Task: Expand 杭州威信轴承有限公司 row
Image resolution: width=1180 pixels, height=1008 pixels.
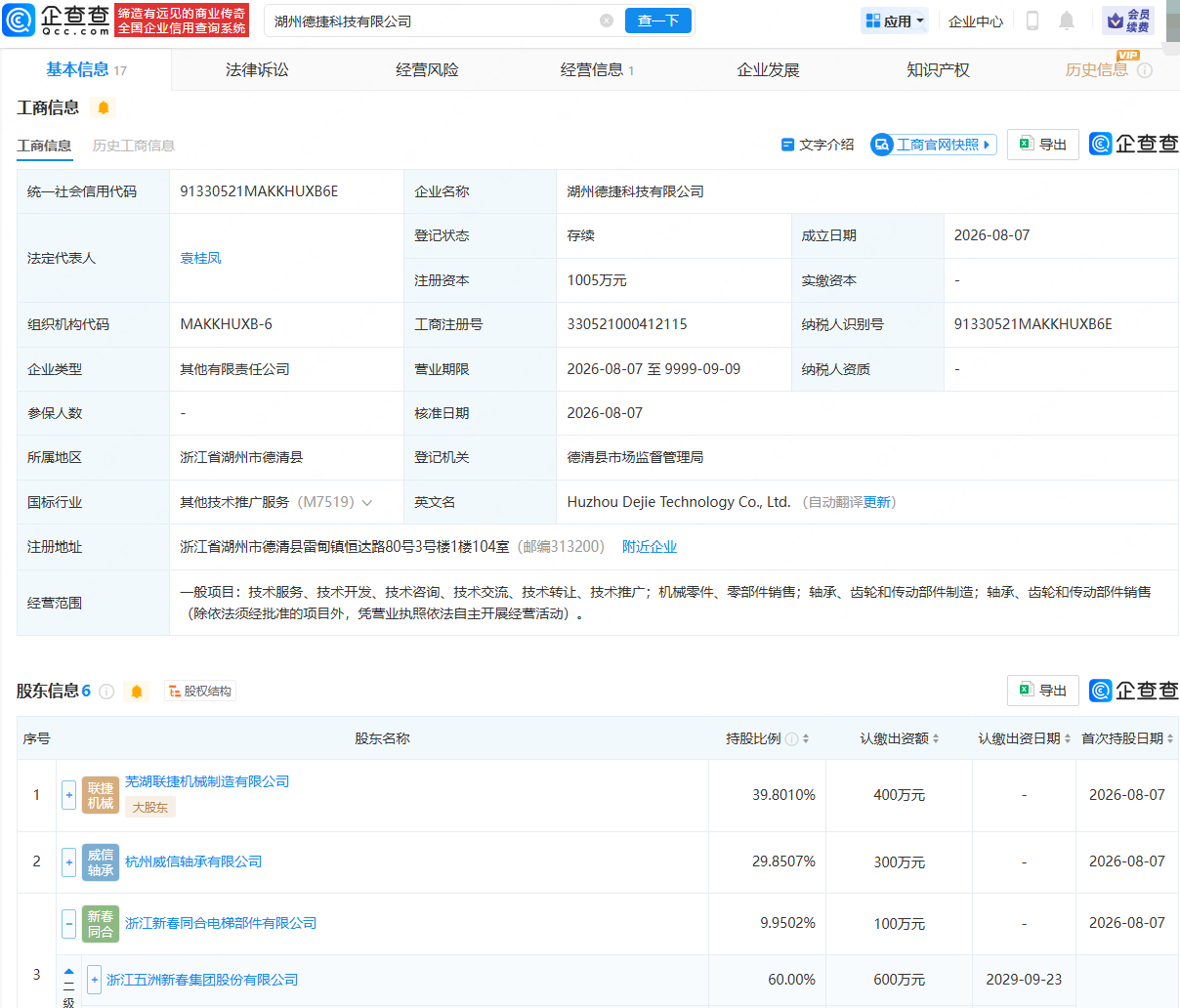Action: coord(68,862)
